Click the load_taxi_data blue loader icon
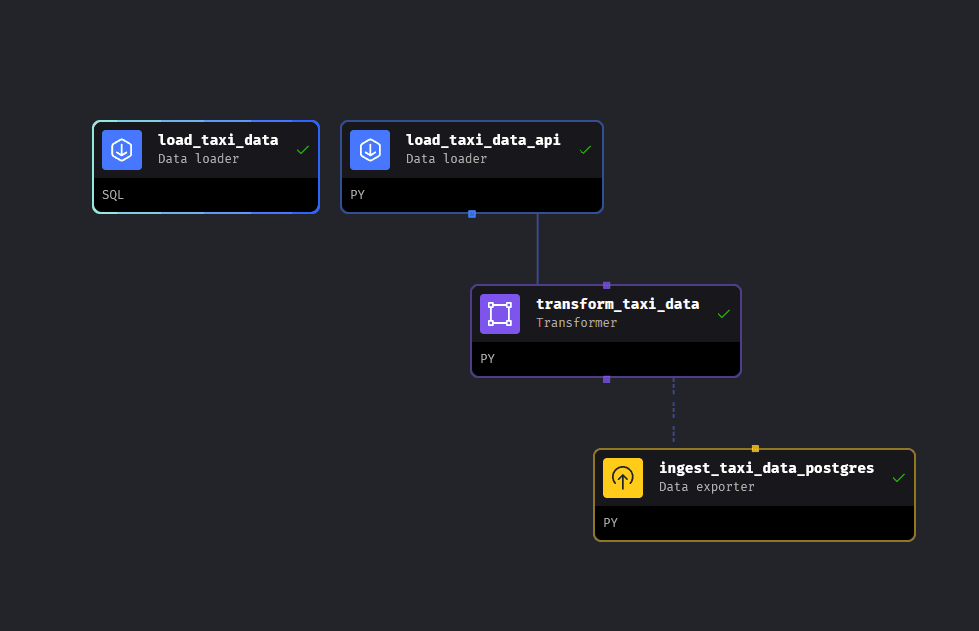This screenshot has height=631, width=979. [x=122, y=150]
